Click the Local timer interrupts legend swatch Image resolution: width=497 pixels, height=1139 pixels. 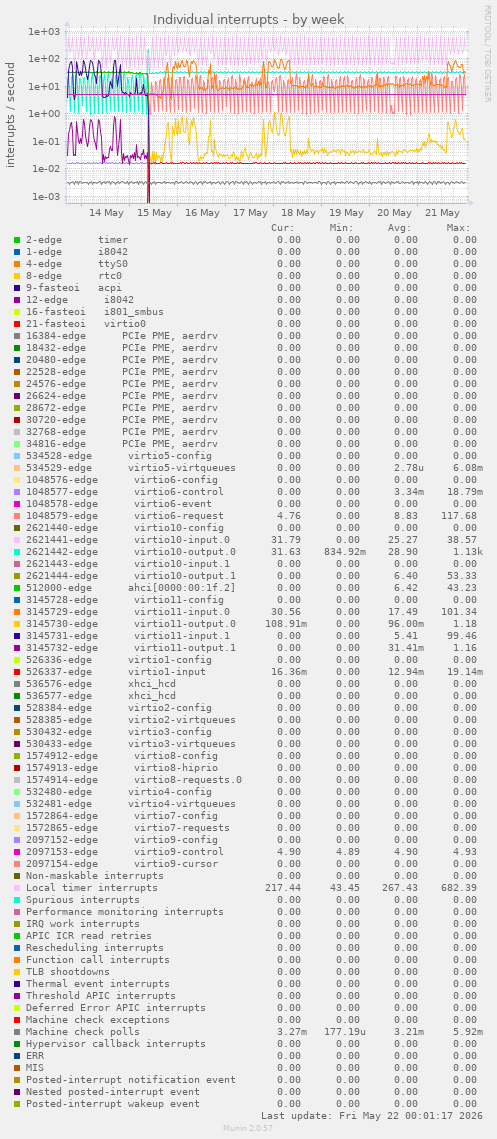pyautogui.click(x=17, y=888)
